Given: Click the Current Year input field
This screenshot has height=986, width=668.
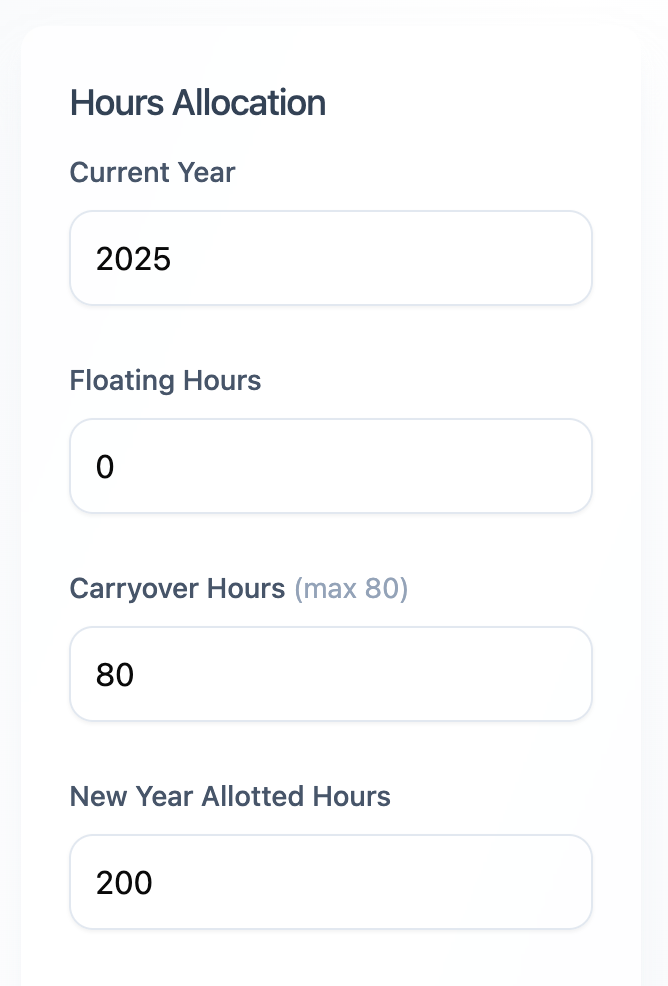Looking at the screenshot, I should point(330,258).
